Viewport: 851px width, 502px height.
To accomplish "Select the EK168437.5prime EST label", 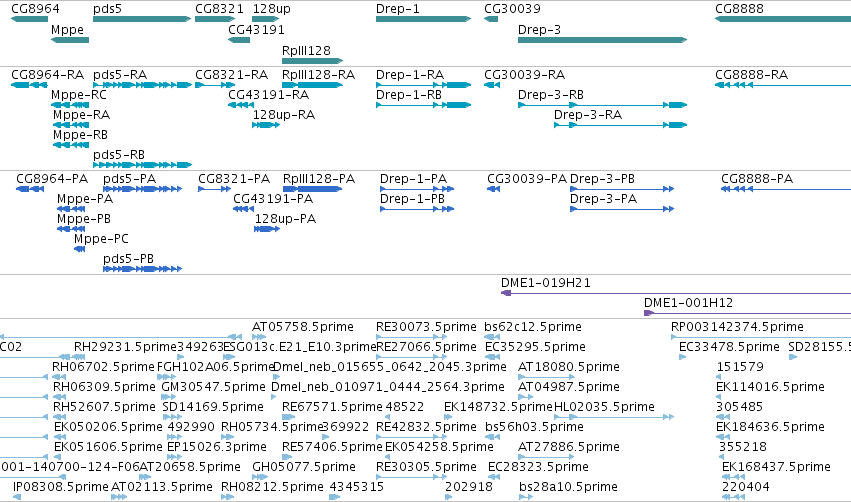I will (776, 467).
